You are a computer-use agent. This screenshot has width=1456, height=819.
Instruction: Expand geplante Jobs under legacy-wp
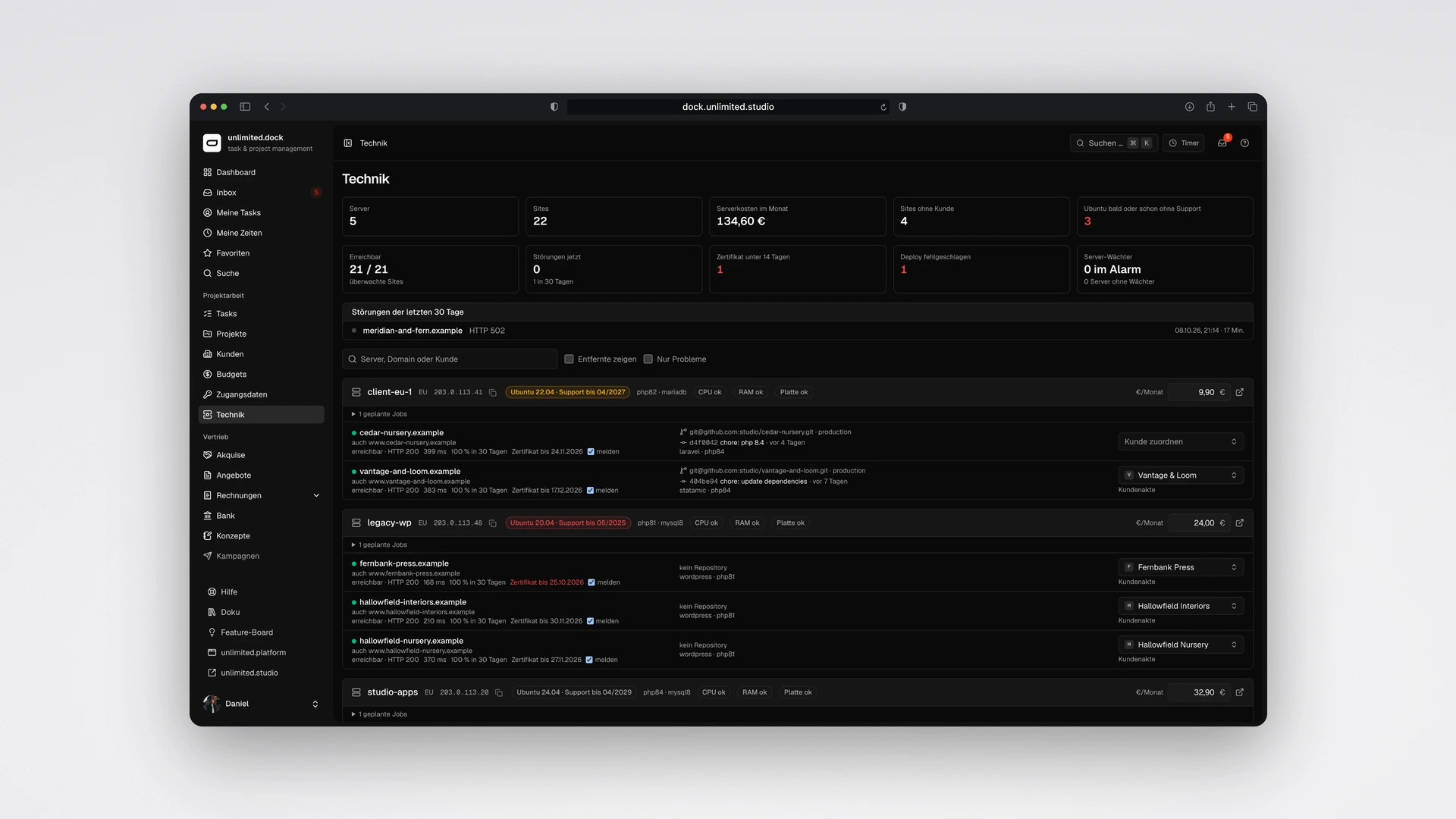tap(379, 544)
